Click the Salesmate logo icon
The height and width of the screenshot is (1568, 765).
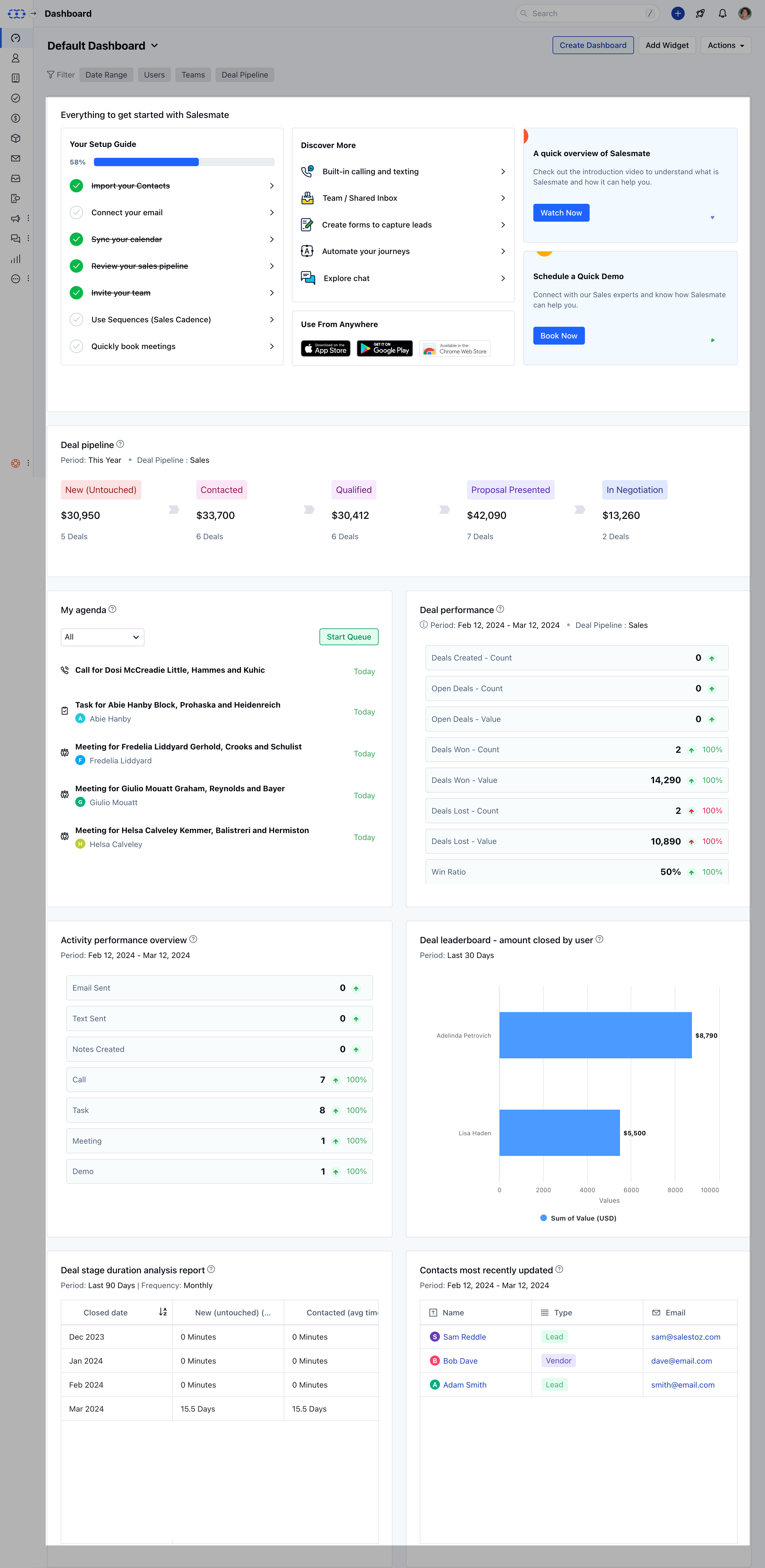pyautogui.click(x=16, y=13)
